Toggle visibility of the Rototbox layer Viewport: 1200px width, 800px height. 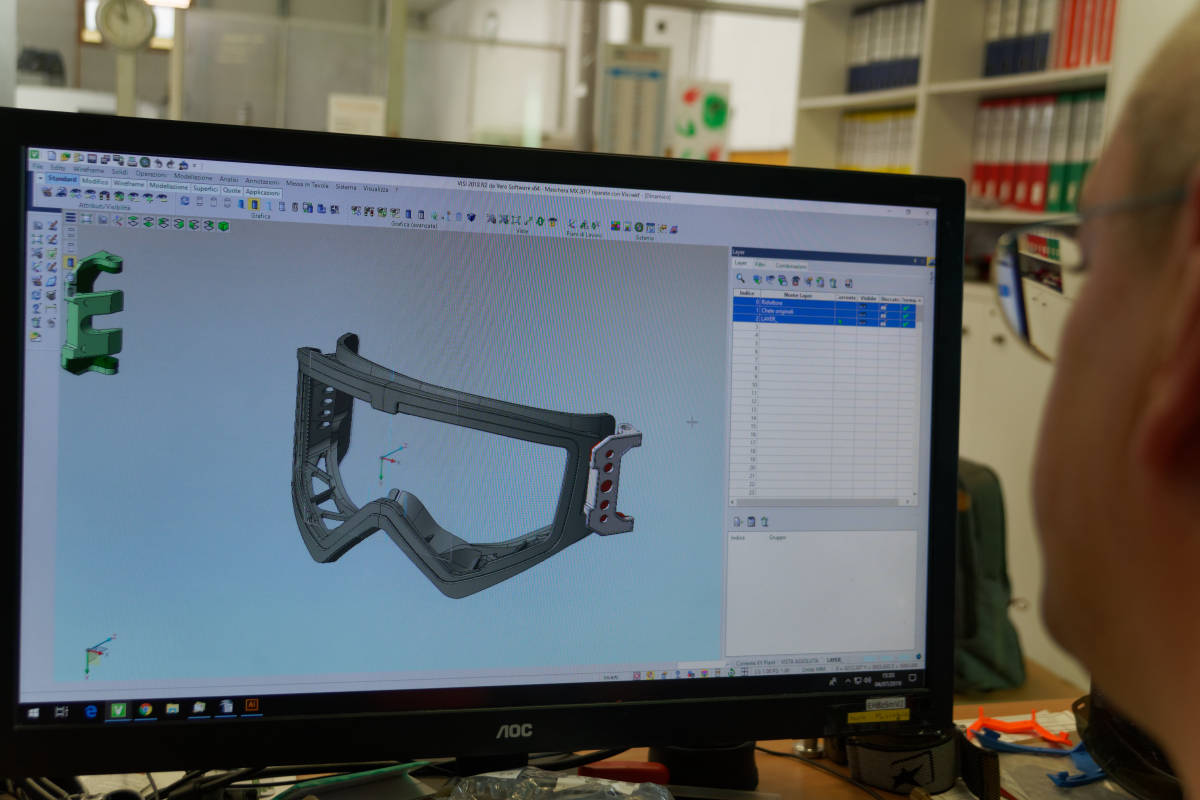pyautogui.click(x=862, y=304)
